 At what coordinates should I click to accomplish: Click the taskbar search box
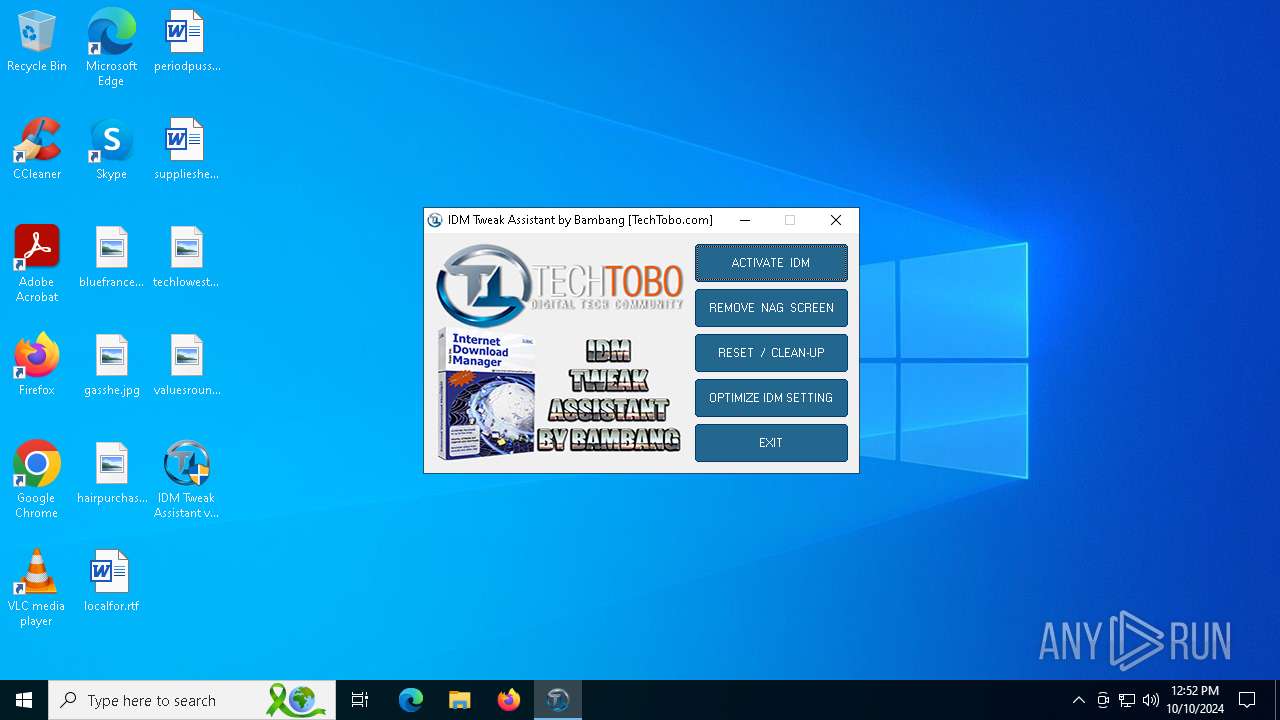[193, 700]
